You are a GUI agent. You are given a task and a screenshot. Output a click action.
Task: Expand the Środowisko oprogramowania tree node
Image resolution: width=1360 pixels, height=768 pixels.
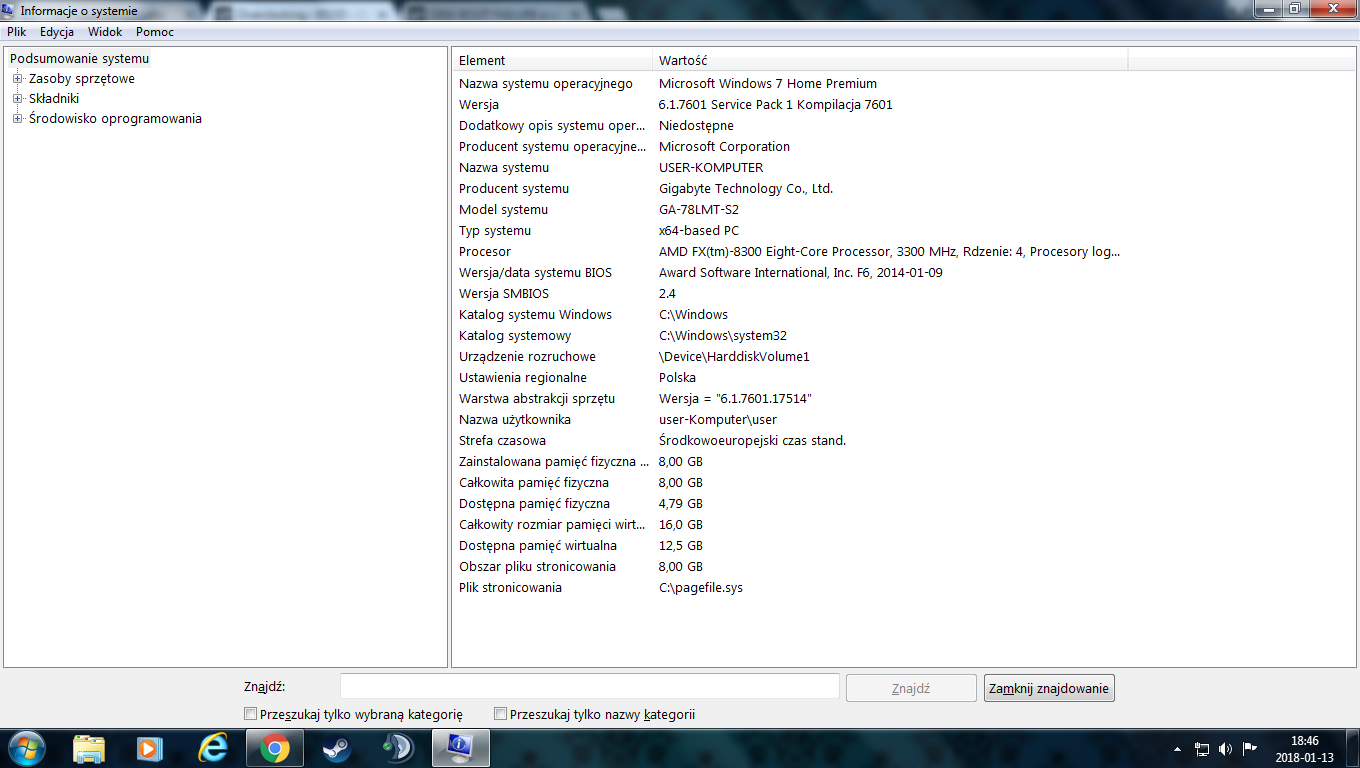pos(17,119)
